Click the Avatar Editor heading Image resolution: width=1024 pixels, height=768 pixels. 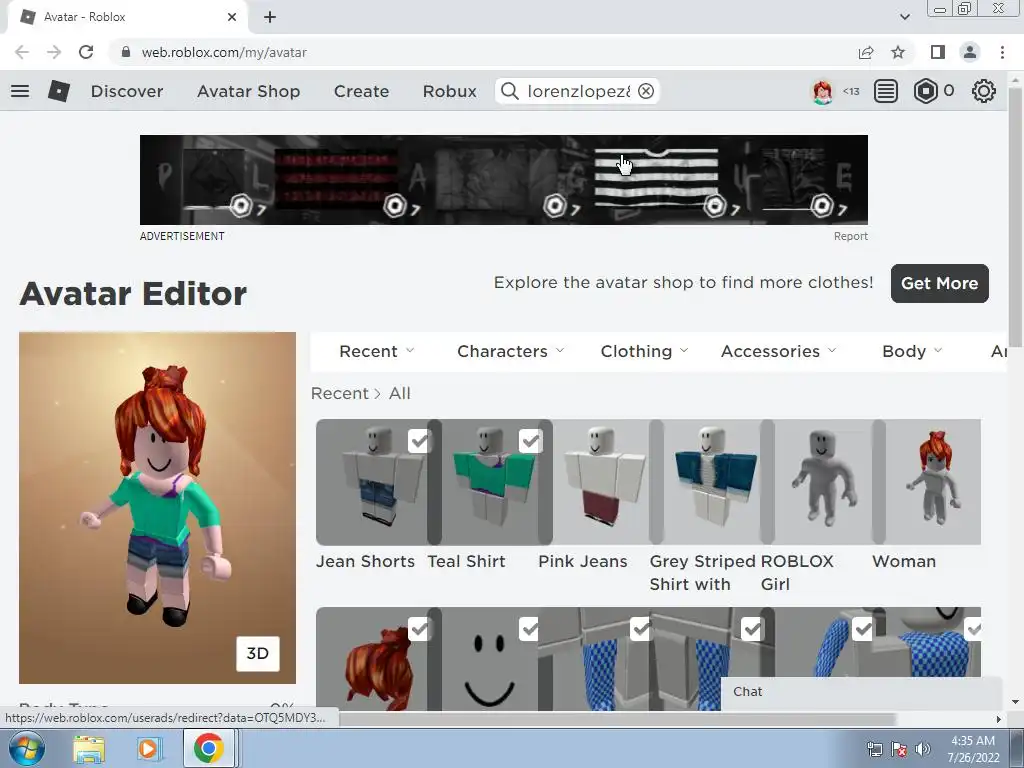tap(133, 294)
